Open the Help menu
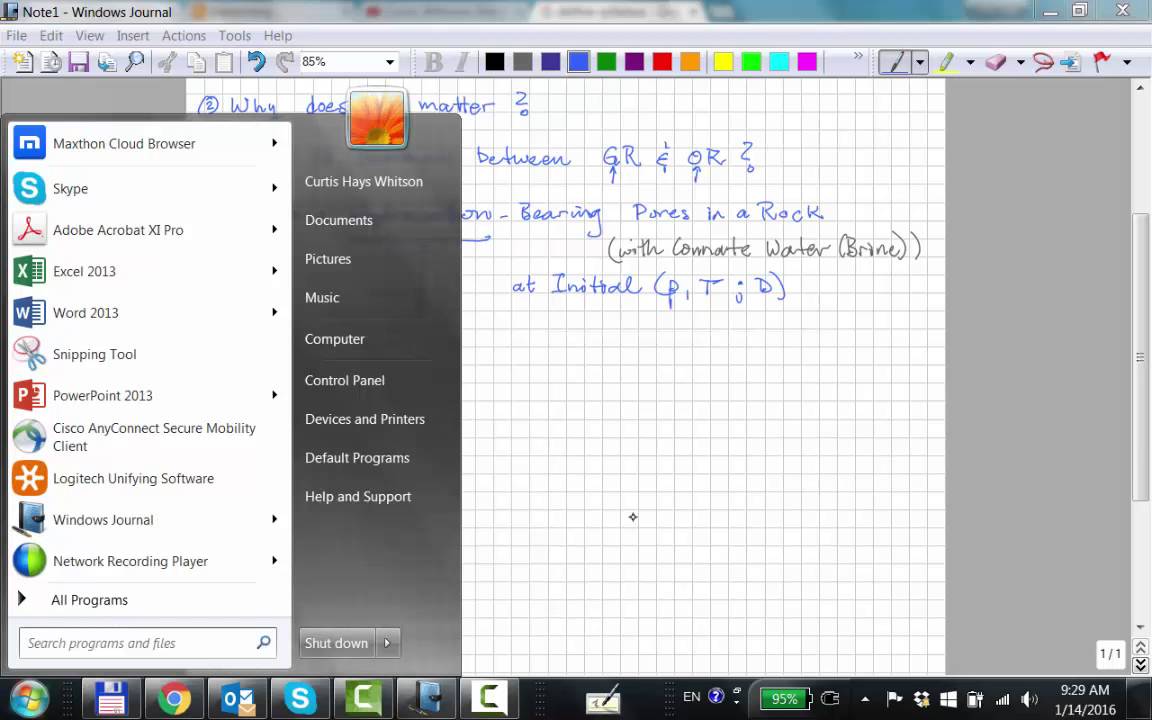The image size is (1152, 720). tap(278, 35)
